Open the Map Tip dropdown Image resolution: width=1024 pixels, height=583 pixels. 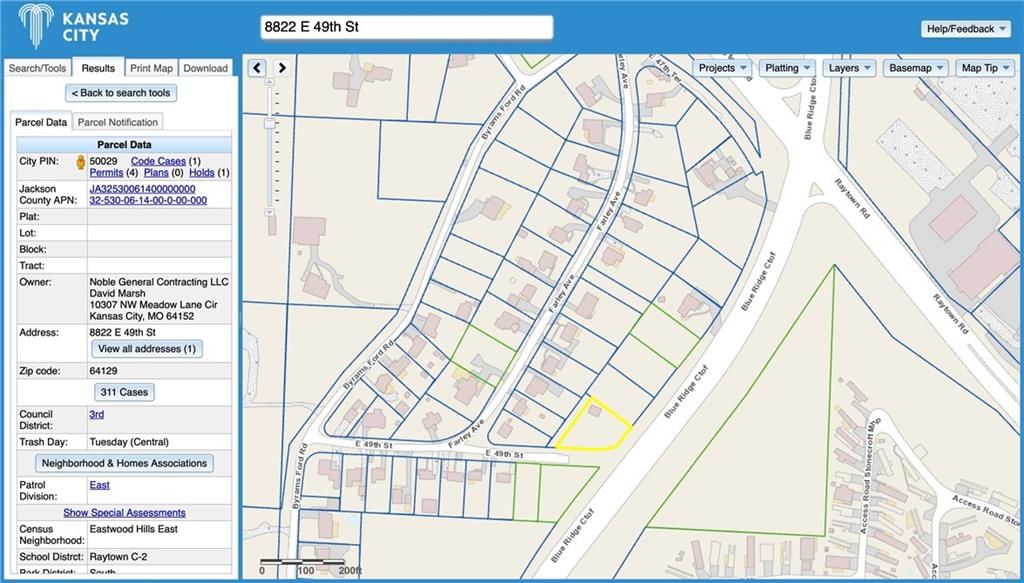[985, 68]
